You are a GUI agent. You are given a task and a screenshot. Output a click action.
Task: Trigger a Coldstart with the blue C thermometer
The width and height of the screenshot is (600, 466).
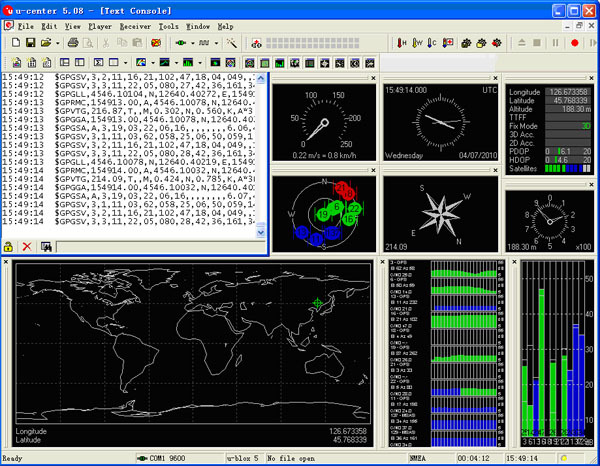(x=432, y=43)
